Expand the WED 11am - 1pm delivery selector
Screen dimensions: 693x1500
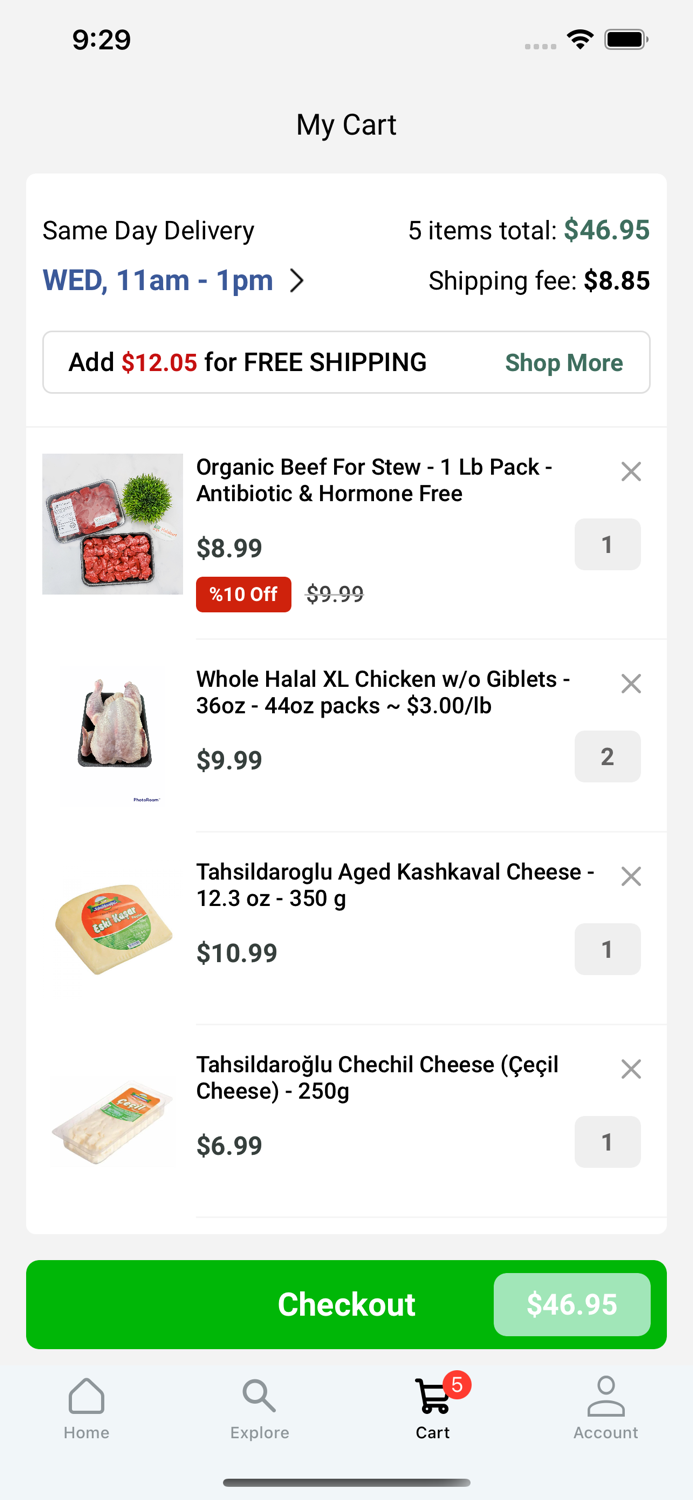pos(170,281)
